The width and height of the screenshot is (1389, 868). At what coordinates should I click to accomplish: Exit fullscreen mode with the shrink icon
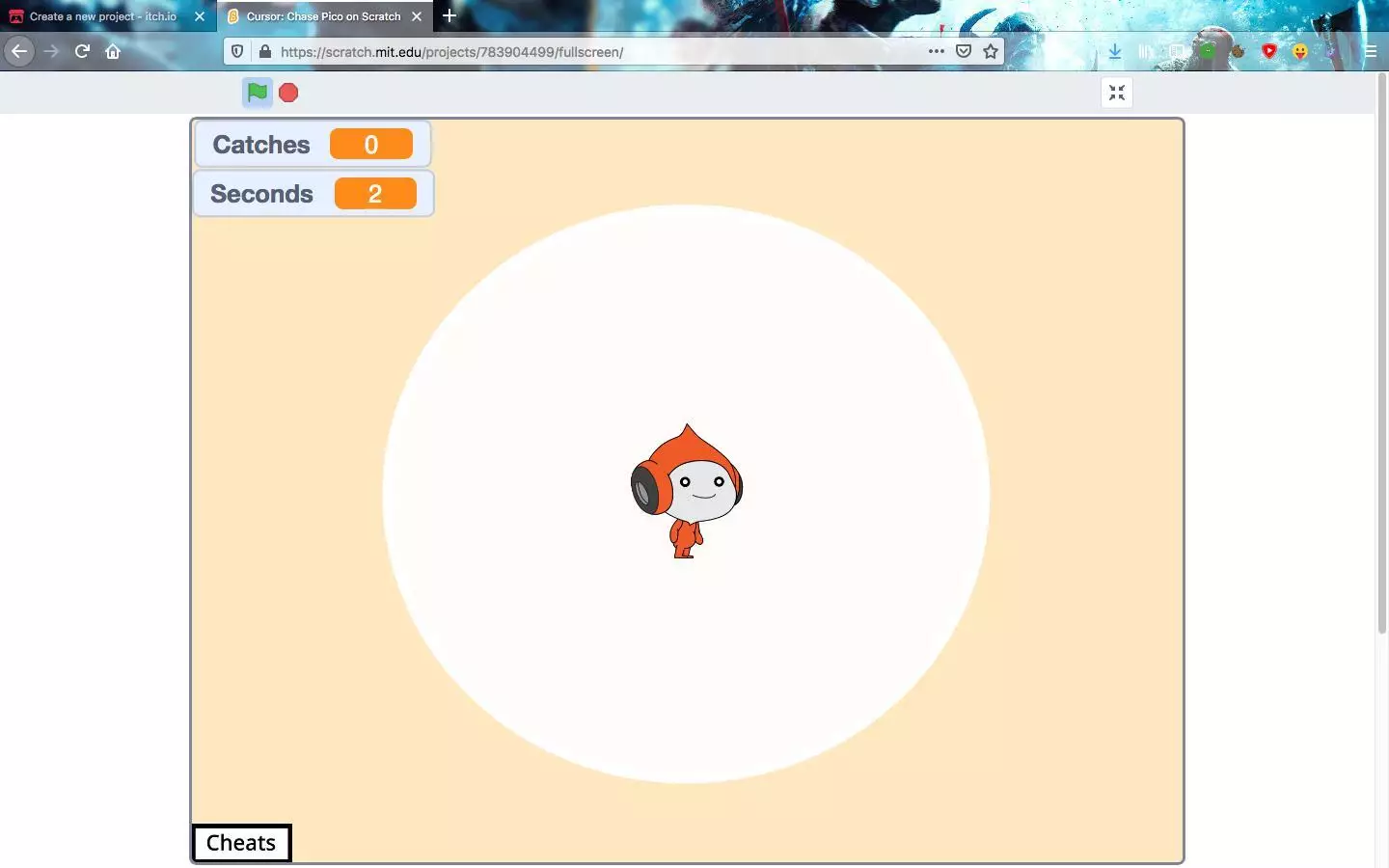click(1116, 93)
